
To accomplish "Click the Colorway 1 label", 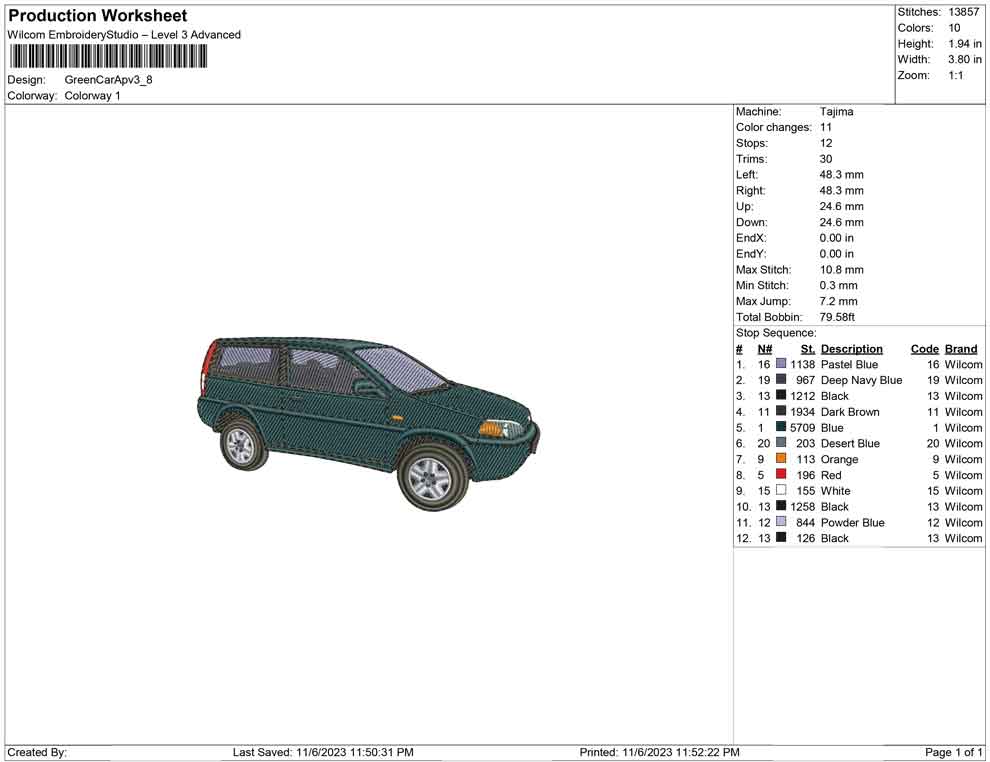I will click(92, 96).
